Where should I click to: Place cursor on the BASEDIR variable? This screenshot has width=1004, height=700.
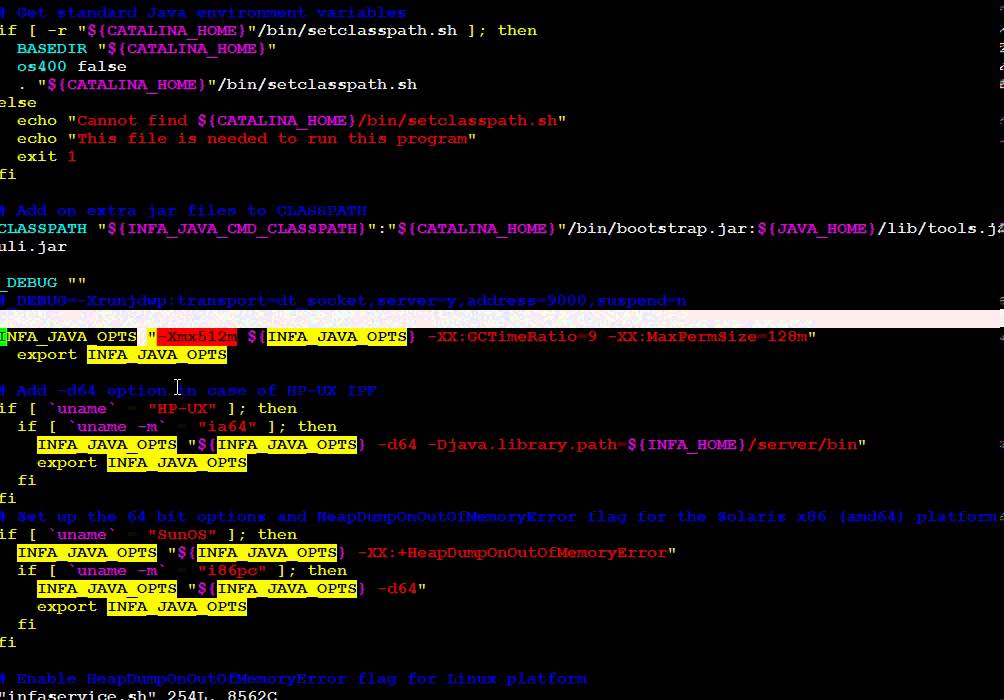pos(52,49)
